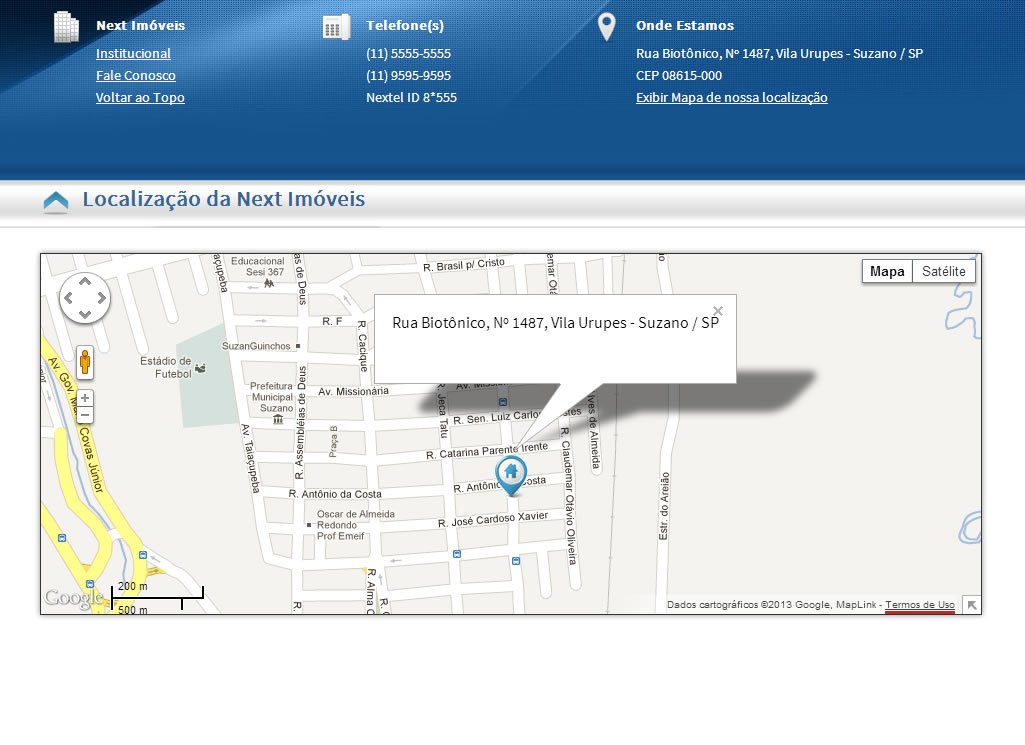Select the Street View pegman icon
This screenshot has width=1025, height=745.
[x=85, y=362]
